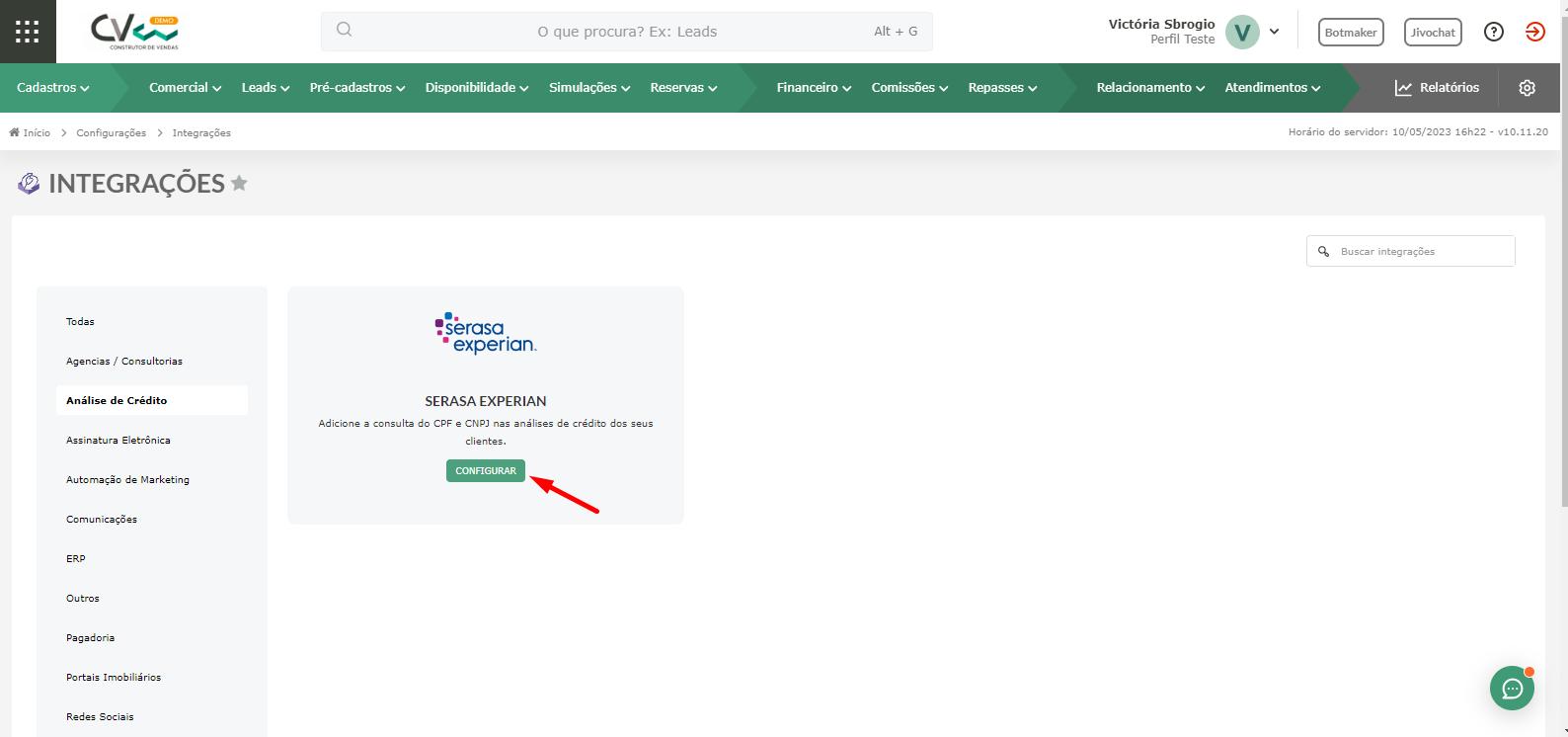Screen dimensions: 1568x737
Task: Select Automação de Marketing category
Action: [x=152, y=479]
